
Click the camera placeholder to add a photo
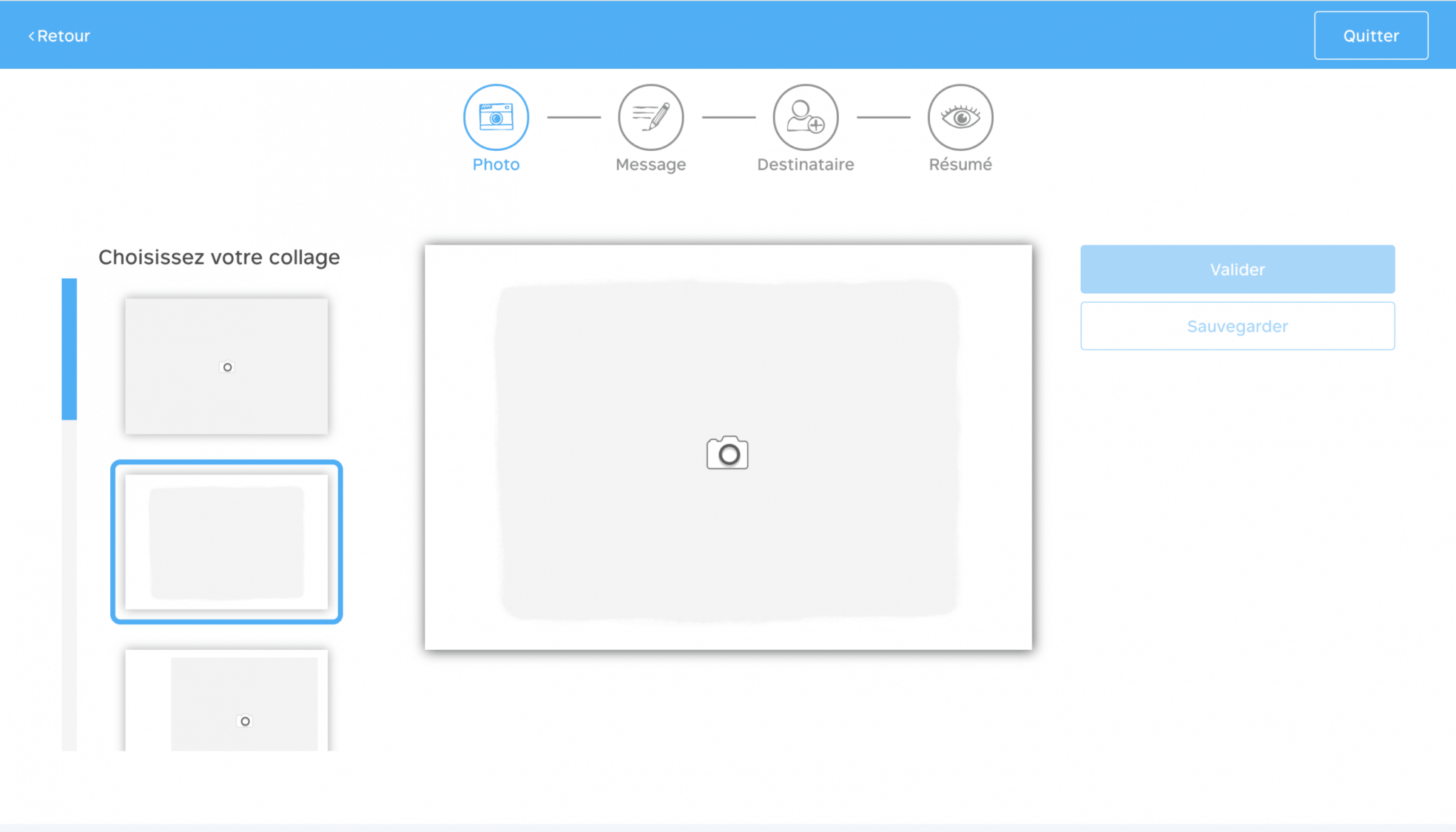click(x=727, y=452)
